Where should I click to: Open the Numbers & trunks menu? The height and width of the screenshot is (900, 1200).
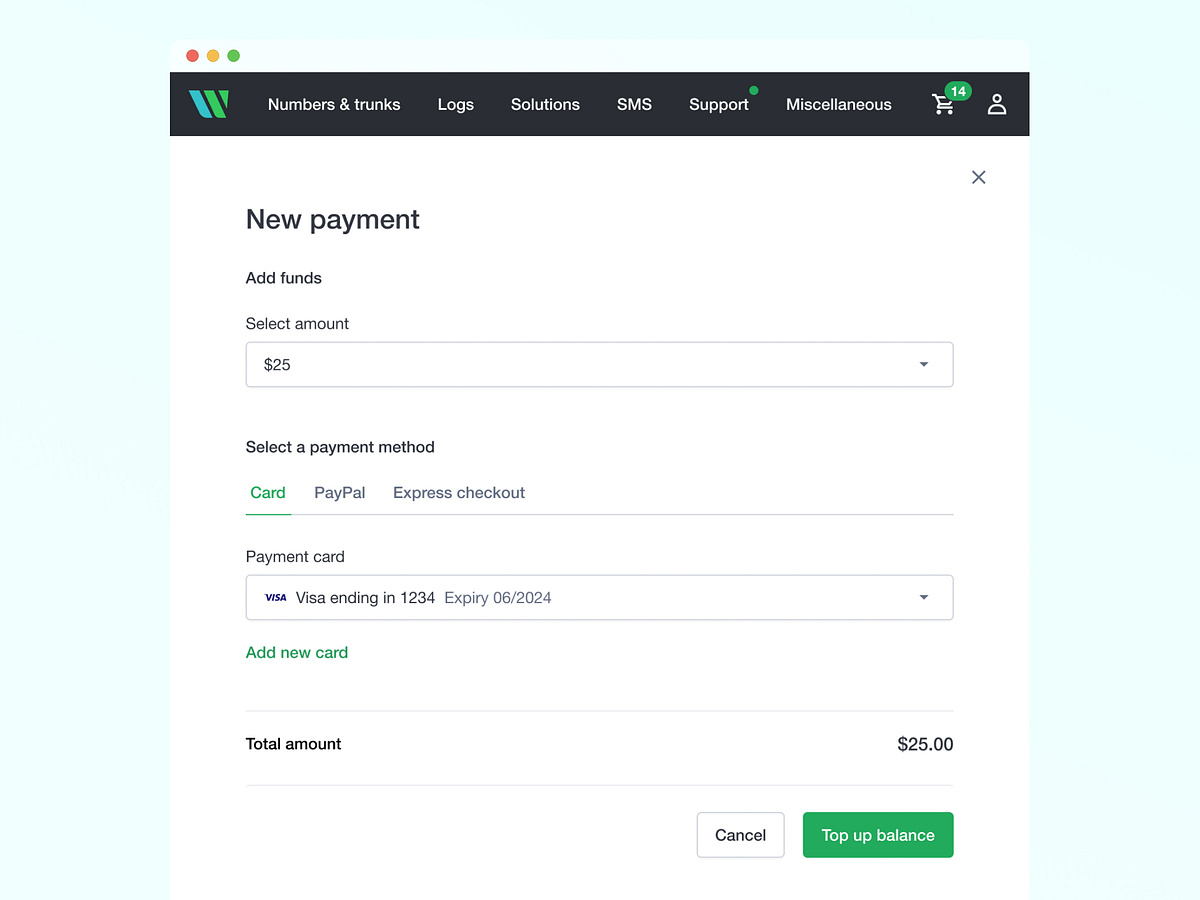point(334,104)
